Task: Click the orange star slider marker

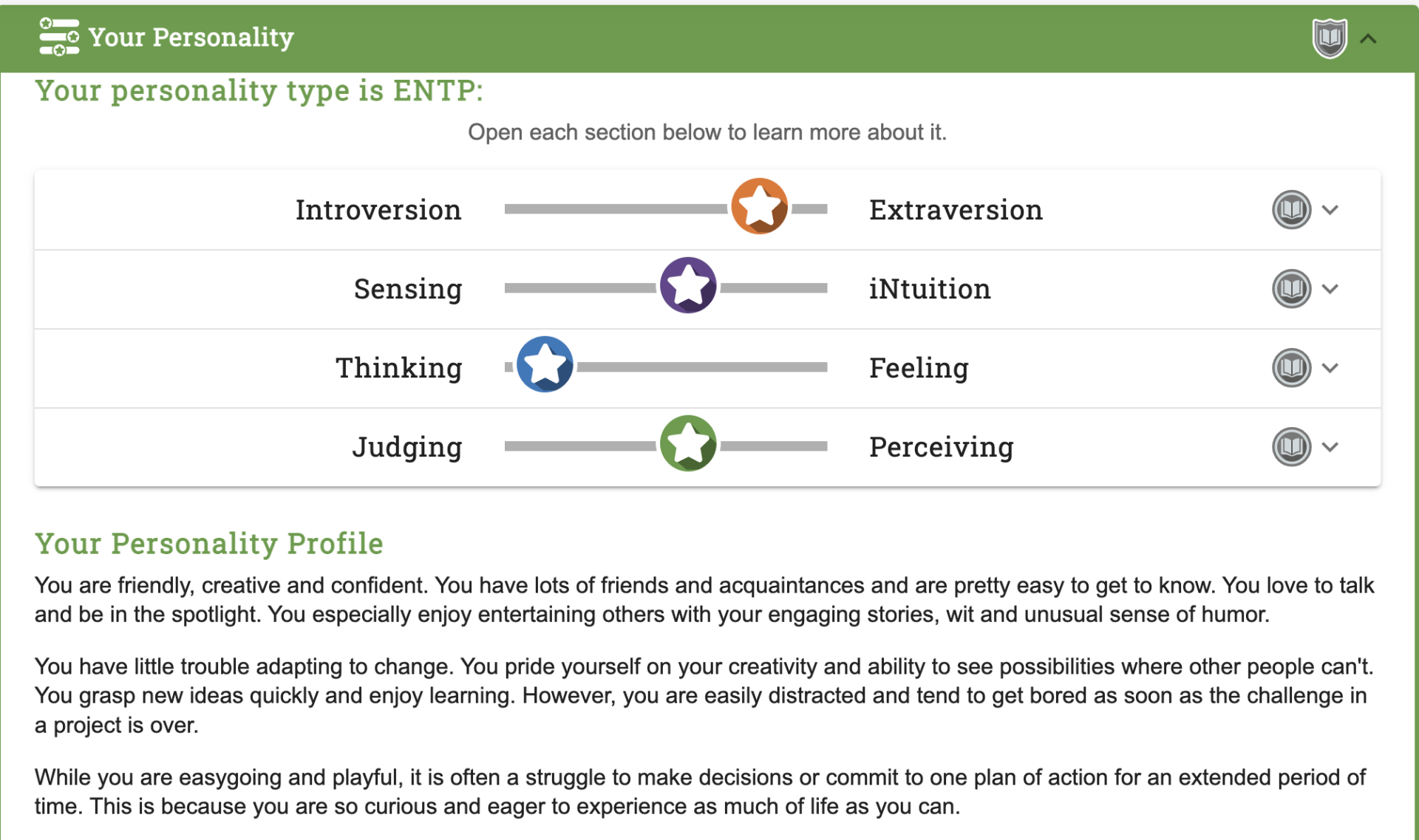Action: click(x=759, y=206)
